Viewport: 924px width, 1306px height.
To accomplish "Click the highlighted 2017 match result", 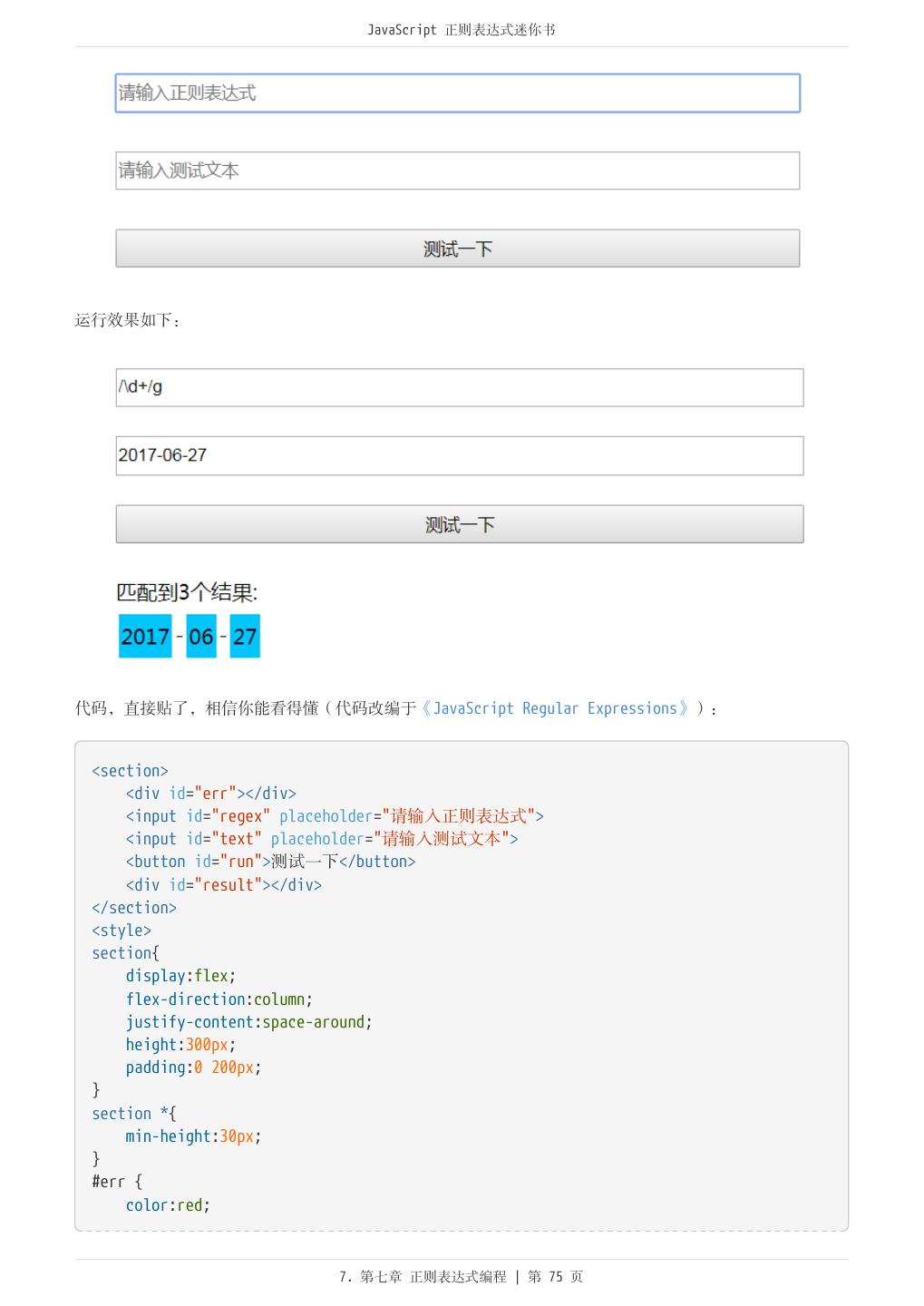I will 145,637.
